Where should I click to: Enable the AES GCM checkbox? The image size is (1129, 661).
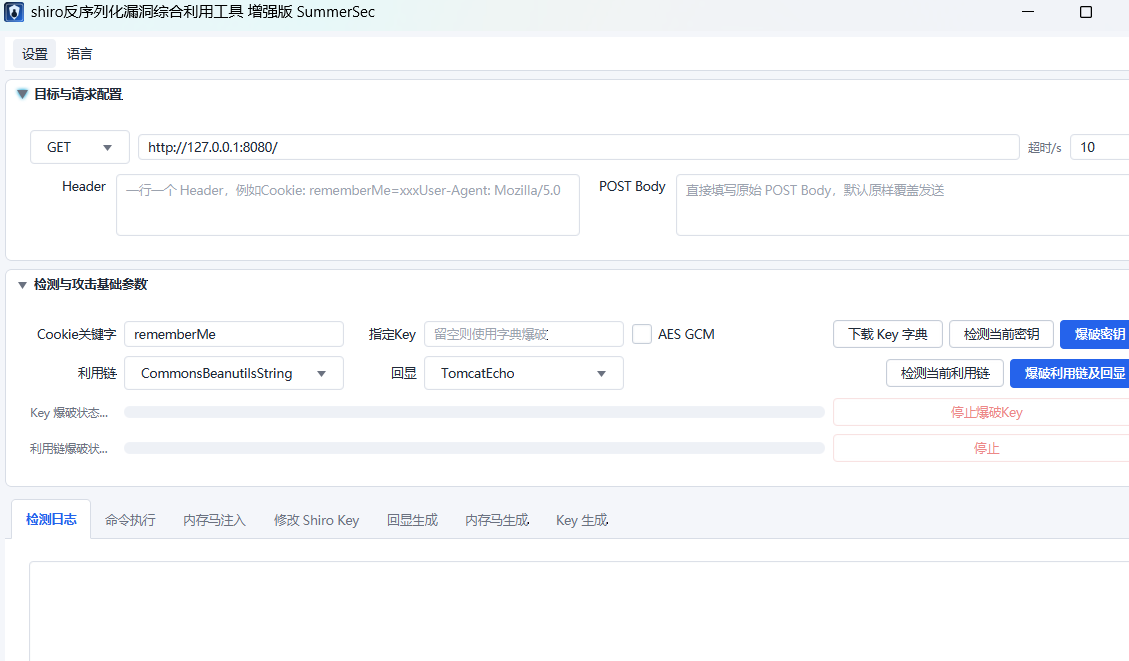(642, 334)
